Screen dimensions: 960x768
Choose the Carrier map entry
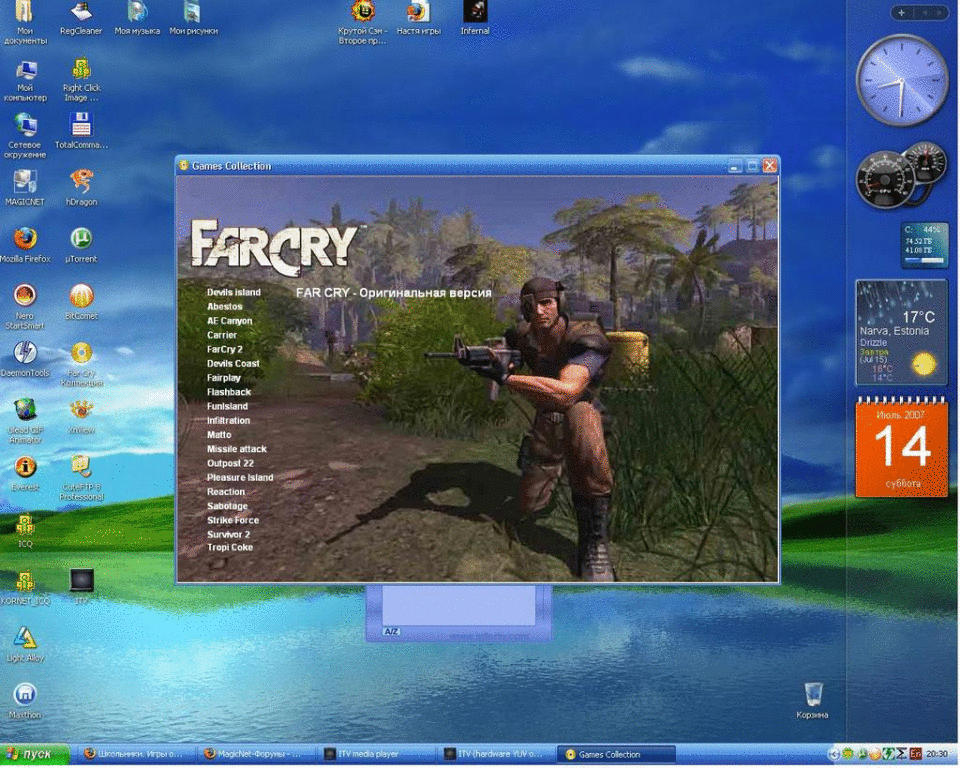tap(221, 335)
